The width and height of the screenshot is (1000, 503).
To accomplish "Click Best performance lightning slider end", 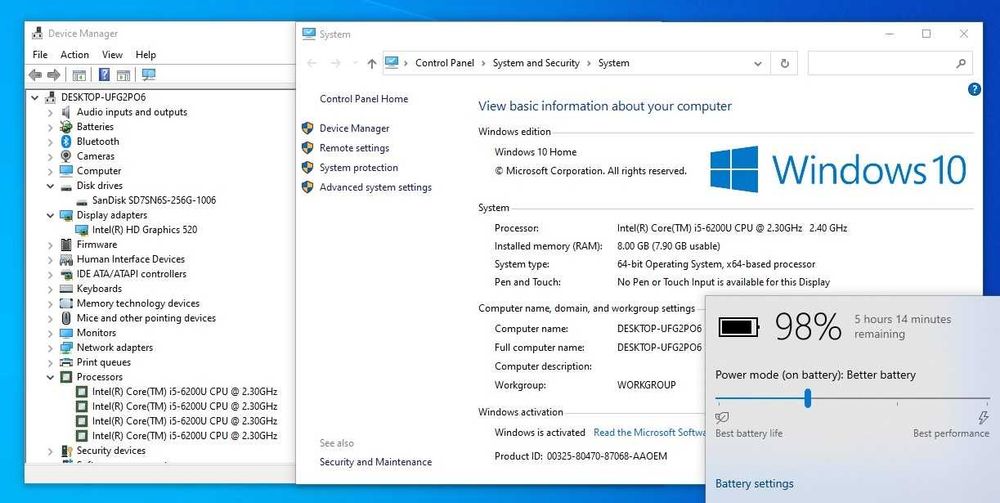I will click(983, 418).
